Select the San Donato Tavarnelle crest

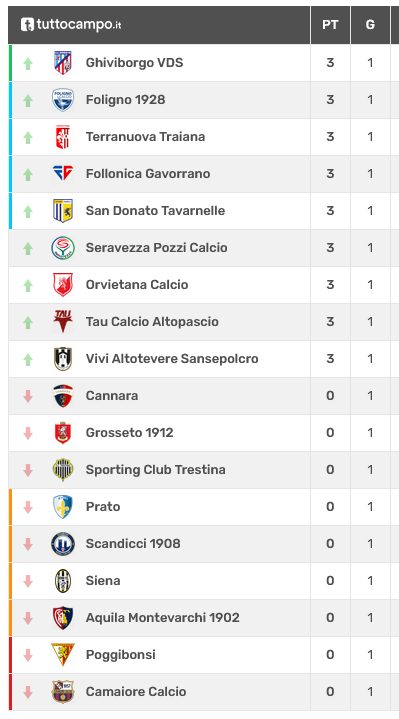[x=63, y=210]
